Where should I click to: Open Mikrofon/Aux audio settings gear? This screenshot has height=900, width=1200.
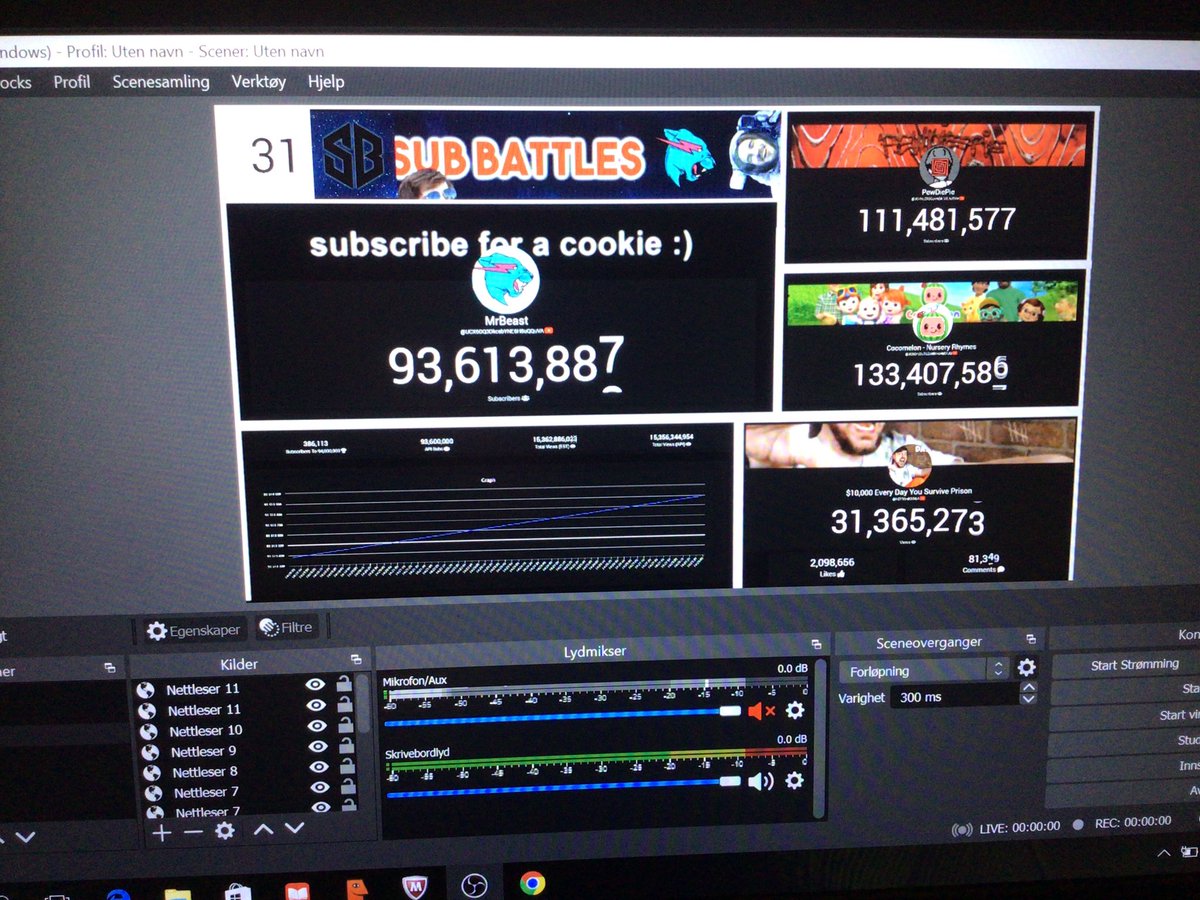point(795,710)
